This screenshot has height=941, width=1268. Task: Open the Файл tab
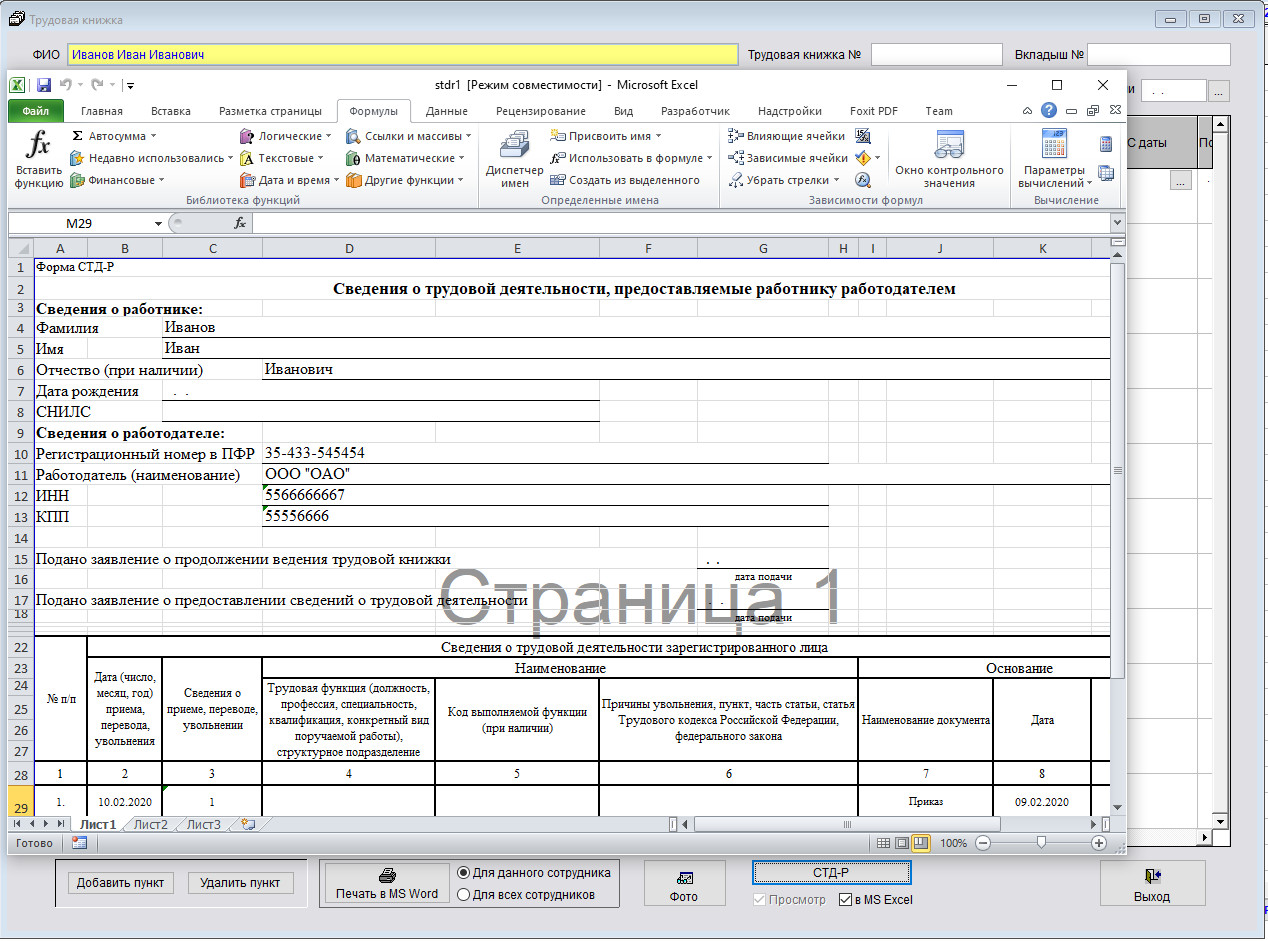coord(36,111)
